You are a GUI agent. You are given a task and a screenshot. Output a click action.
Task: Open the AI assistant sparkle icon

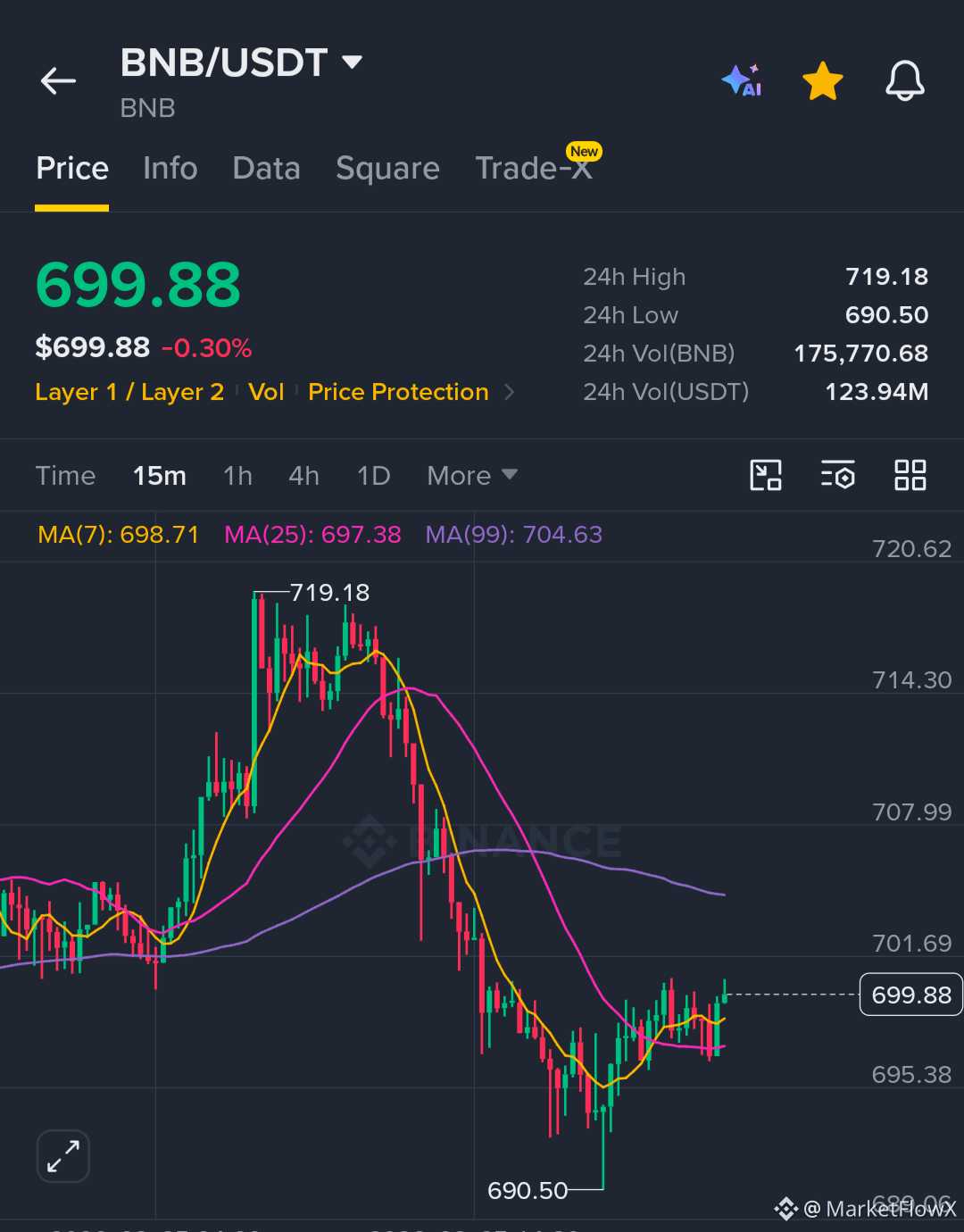(742, 81)
